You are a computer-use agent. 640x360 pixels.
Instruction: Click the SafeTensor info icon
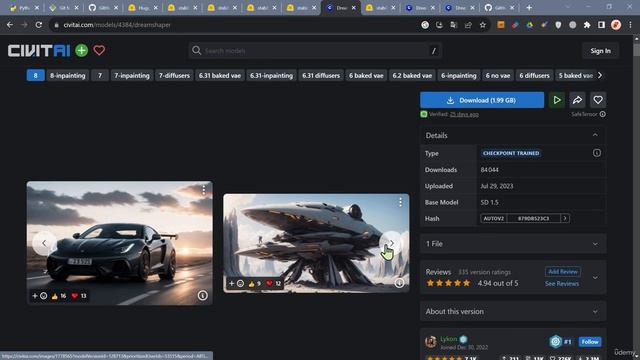click(x=602, y=114)
